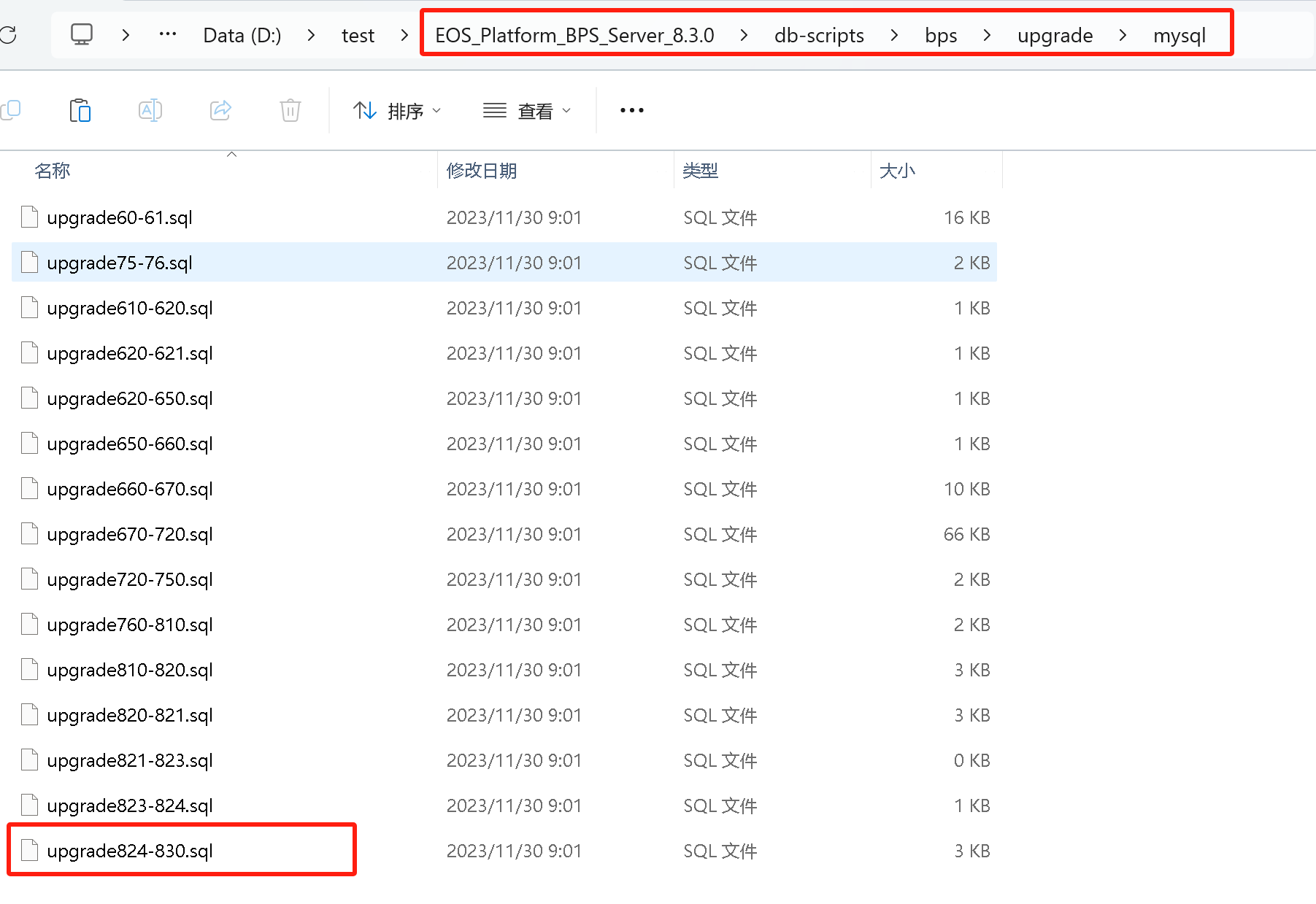Screen dimensions: 1316x904
Task: Open the three-dot more options menu
Action: (631, 110)
